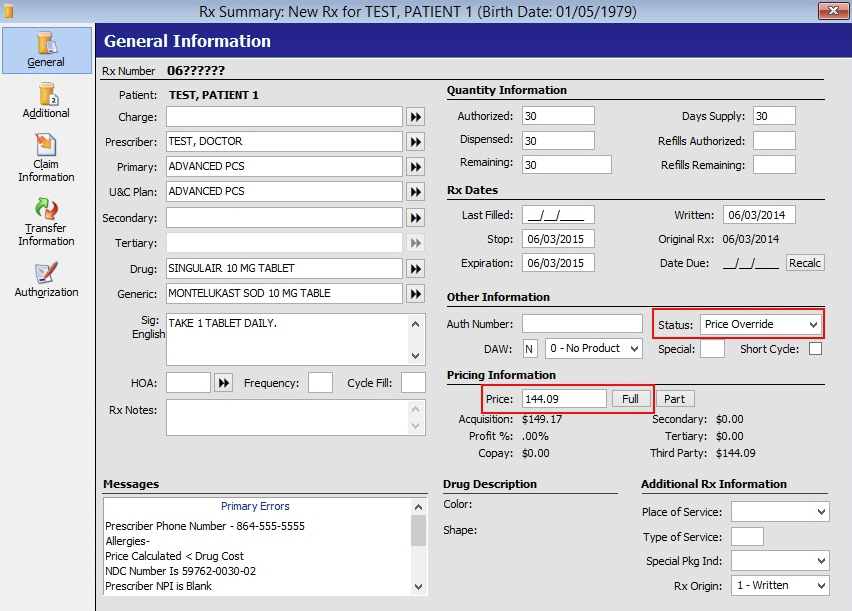Expand the Special Pkg Ind dropdown
This screenshot has height=611, width=852.
click(780, 560)
